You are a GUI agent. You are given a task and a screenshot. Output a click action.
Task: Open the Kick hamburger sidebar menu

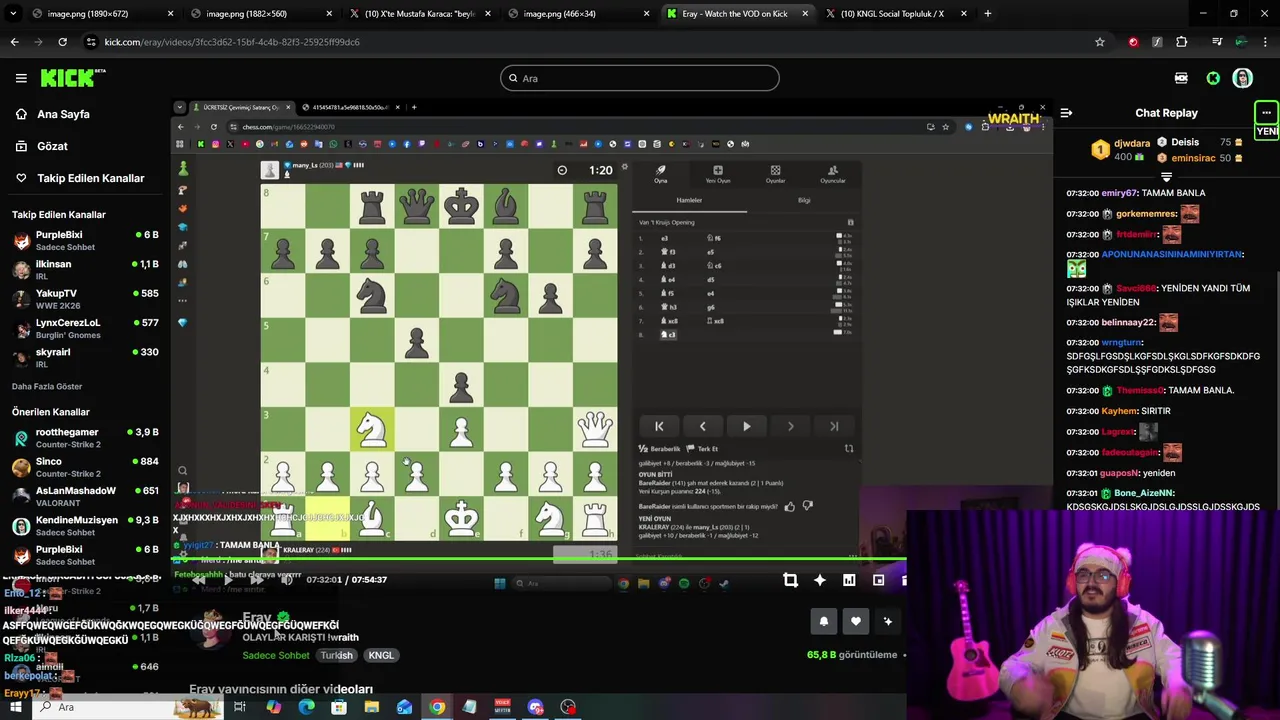(21, 78)
